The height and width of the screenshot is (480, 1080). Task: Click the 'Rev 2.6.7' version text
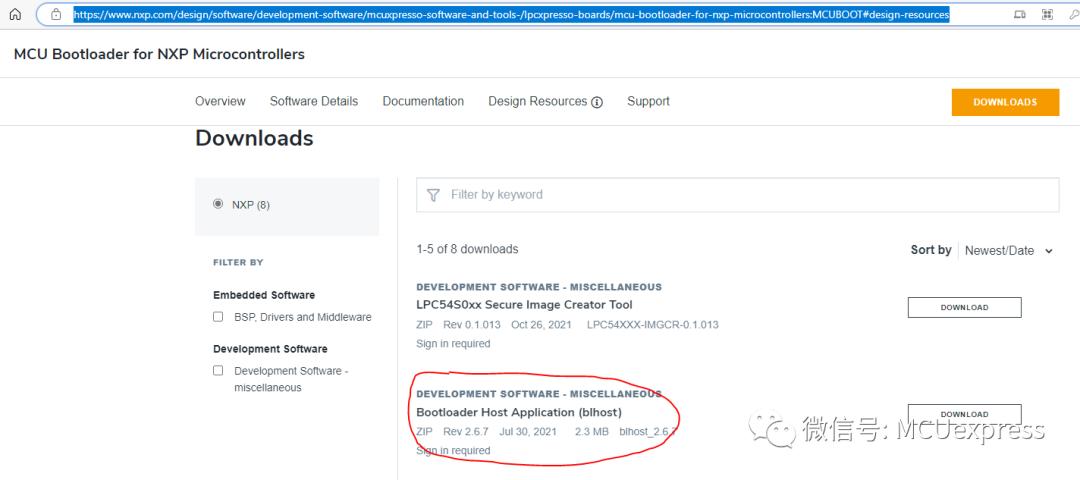click(x=466, y=432)
